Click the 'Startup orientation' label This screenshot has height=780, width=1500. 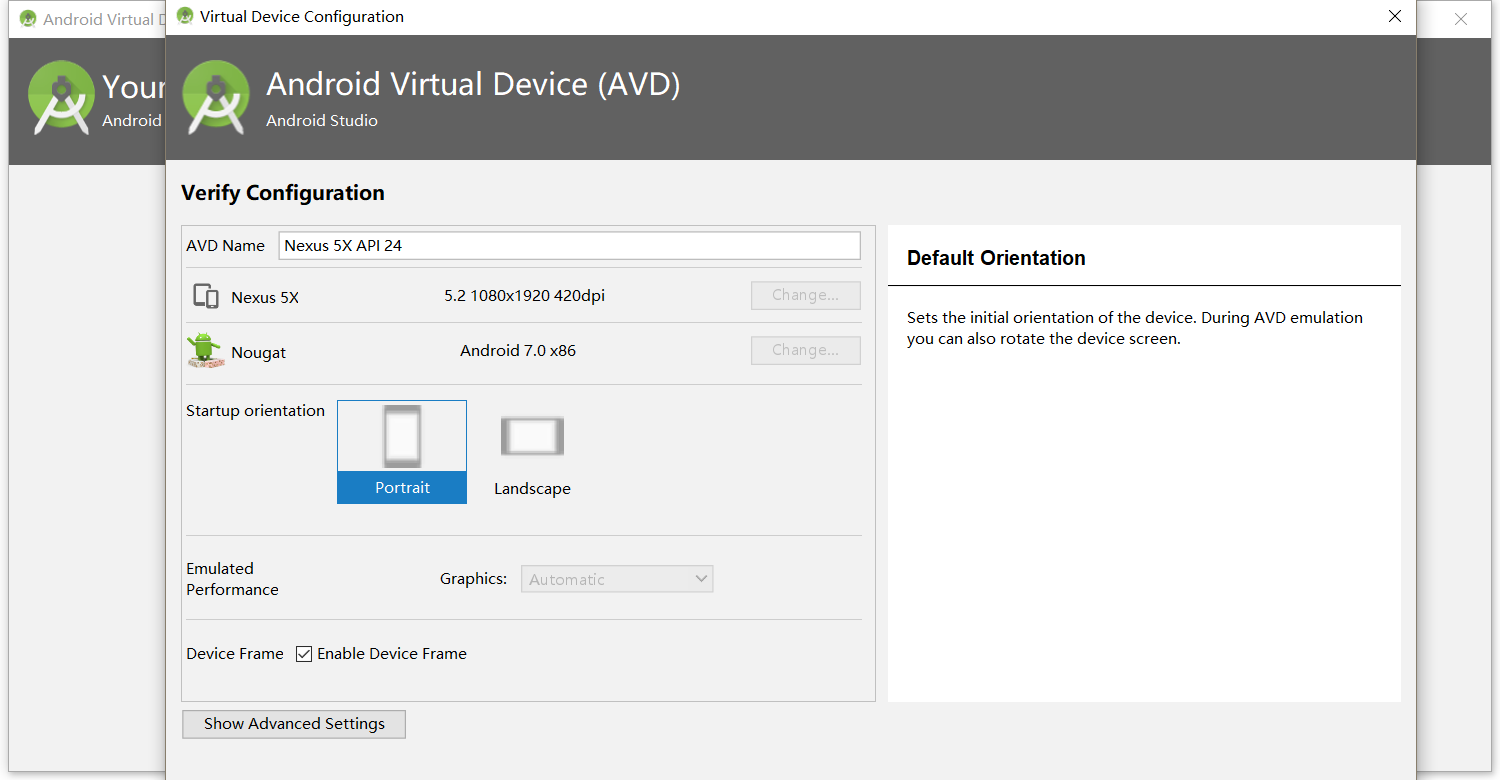[255, 411]
